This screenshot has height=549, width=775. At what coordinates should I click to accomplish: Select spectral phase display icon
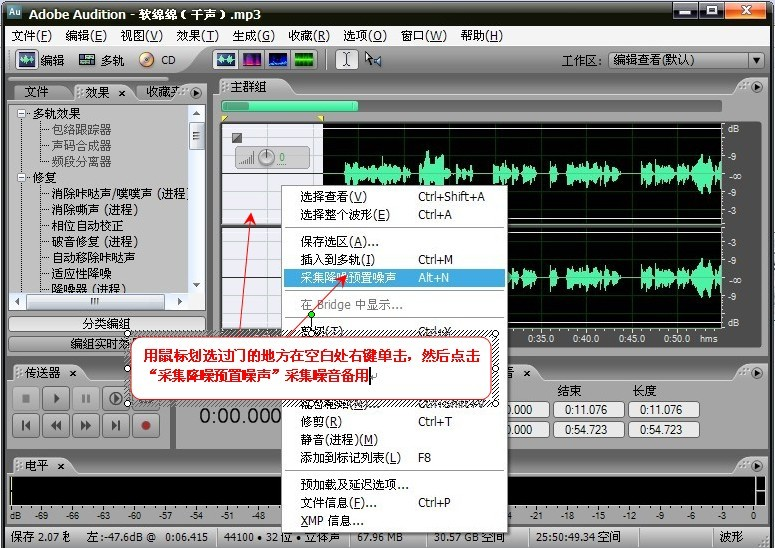[x=303, y=60]
